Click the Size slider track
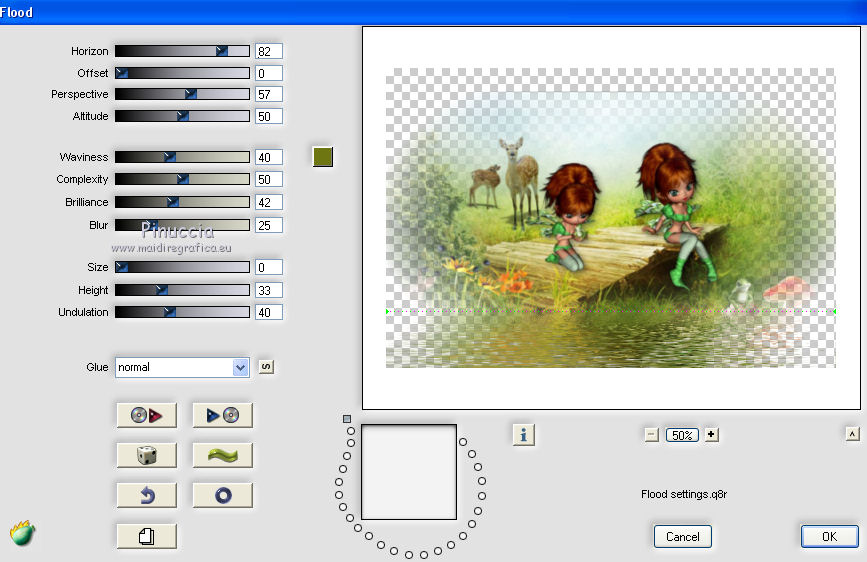 click(x=182, y=267)
